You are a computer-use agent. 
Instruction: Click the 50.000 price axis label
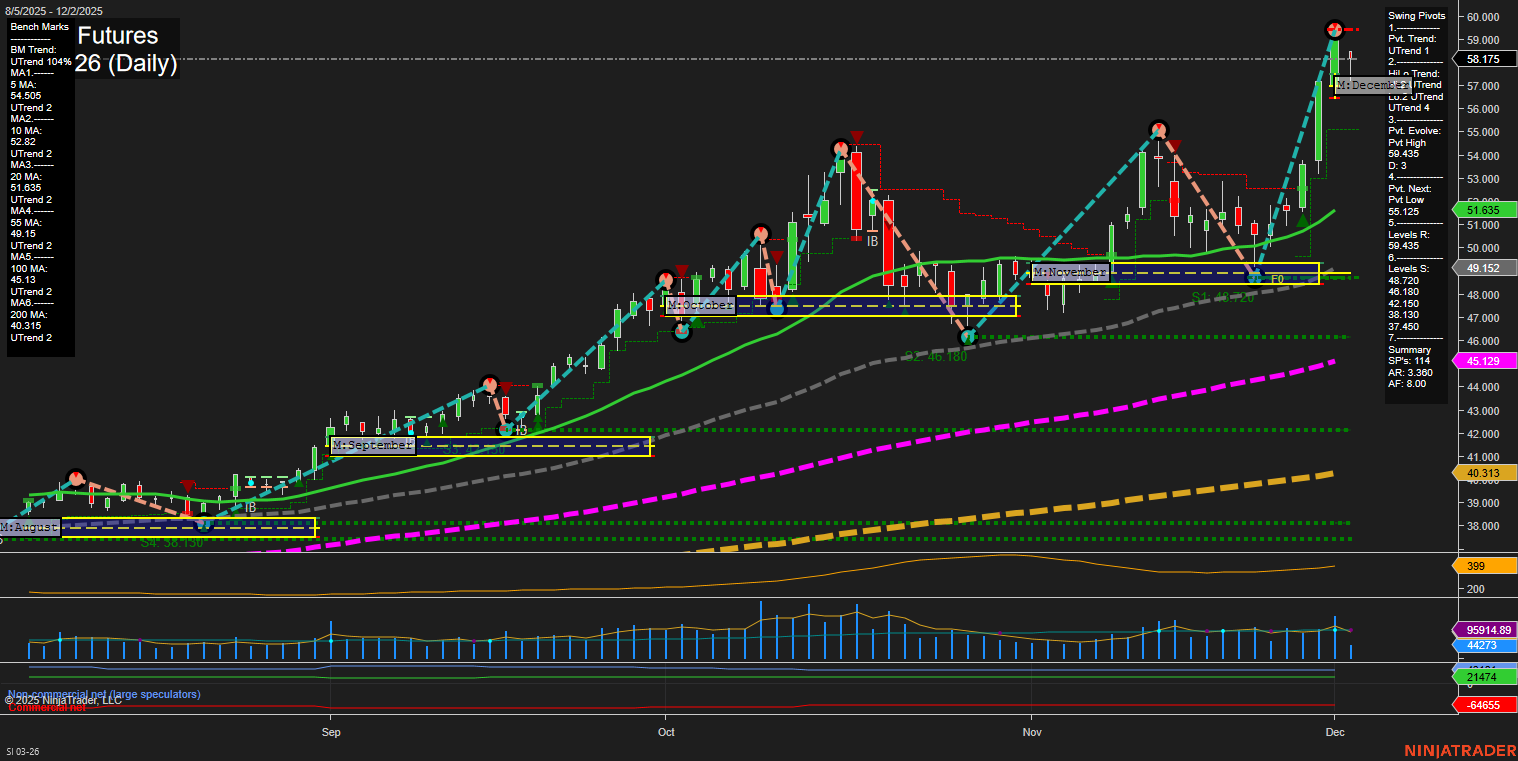[x=1483, y=248]
